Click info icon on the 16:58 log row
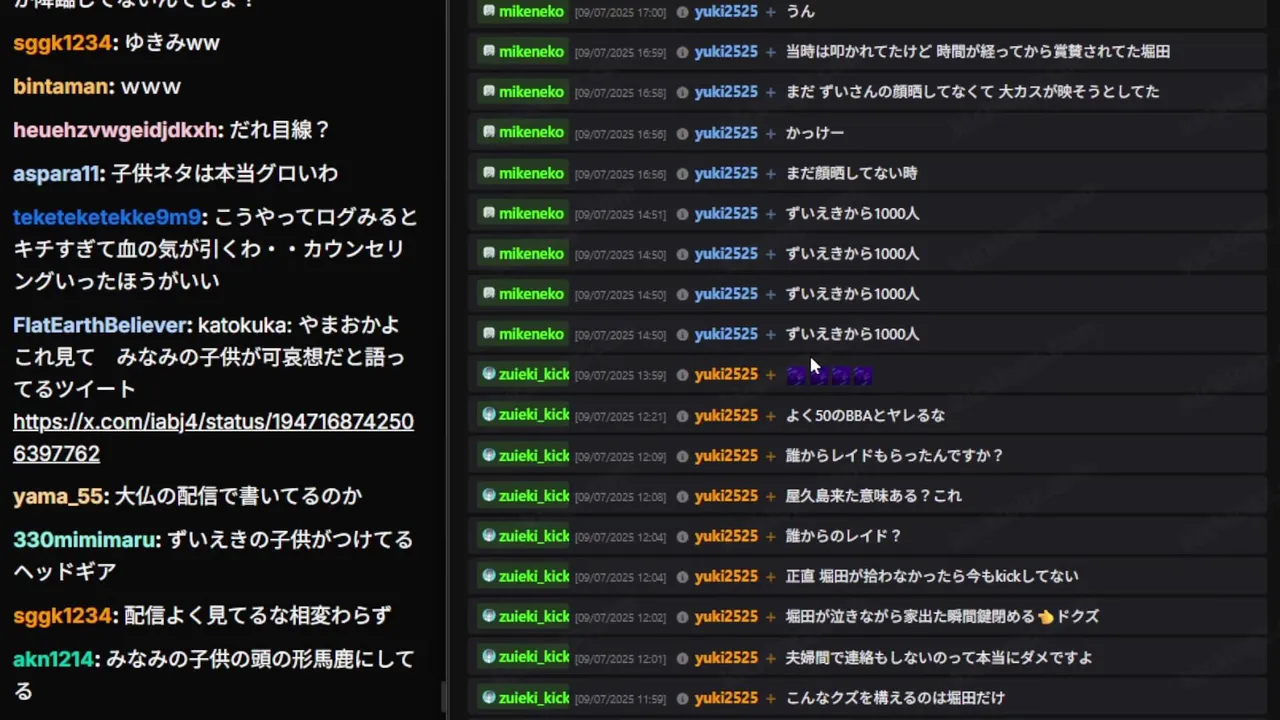This screenshot has height=720, width=1280. click(682, 92)
